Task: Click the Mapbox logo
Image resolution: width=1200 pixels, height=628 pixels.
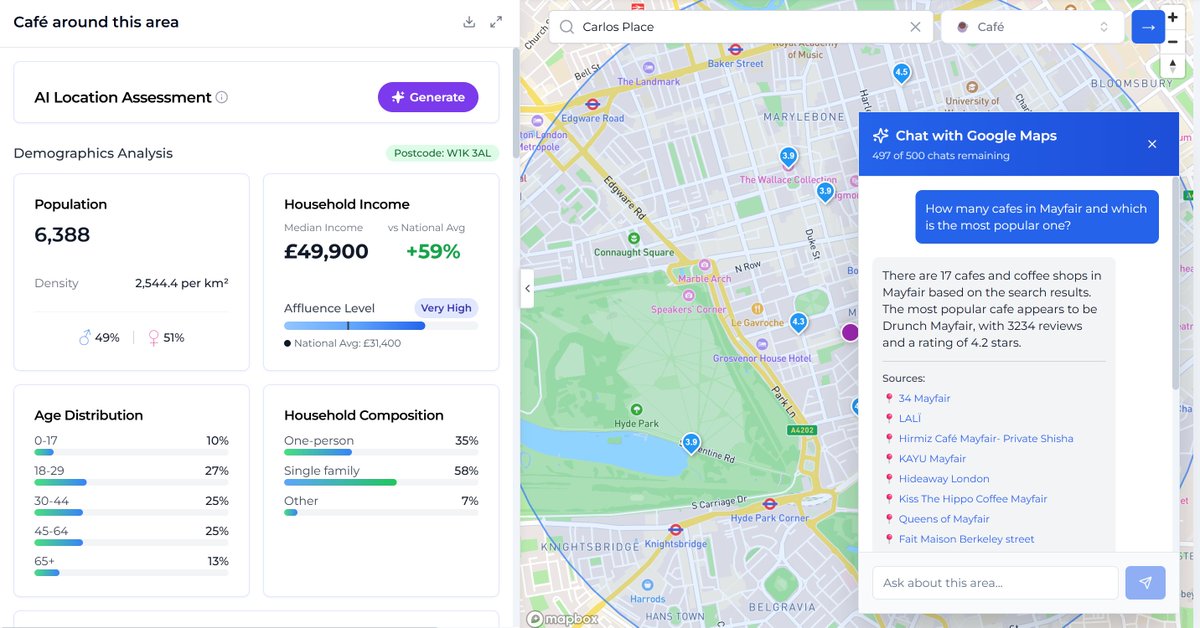Action: (563, 618)
